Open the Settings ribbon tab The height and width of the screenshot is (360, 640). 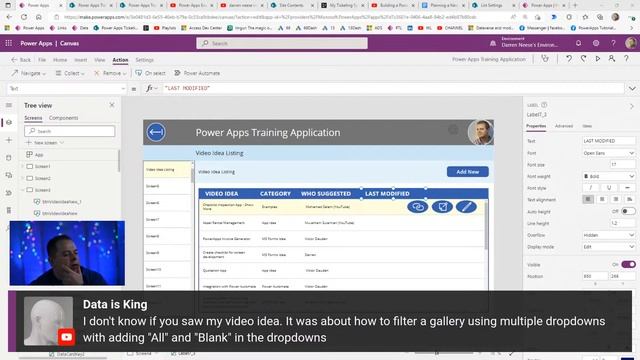(x=144, y=60)
